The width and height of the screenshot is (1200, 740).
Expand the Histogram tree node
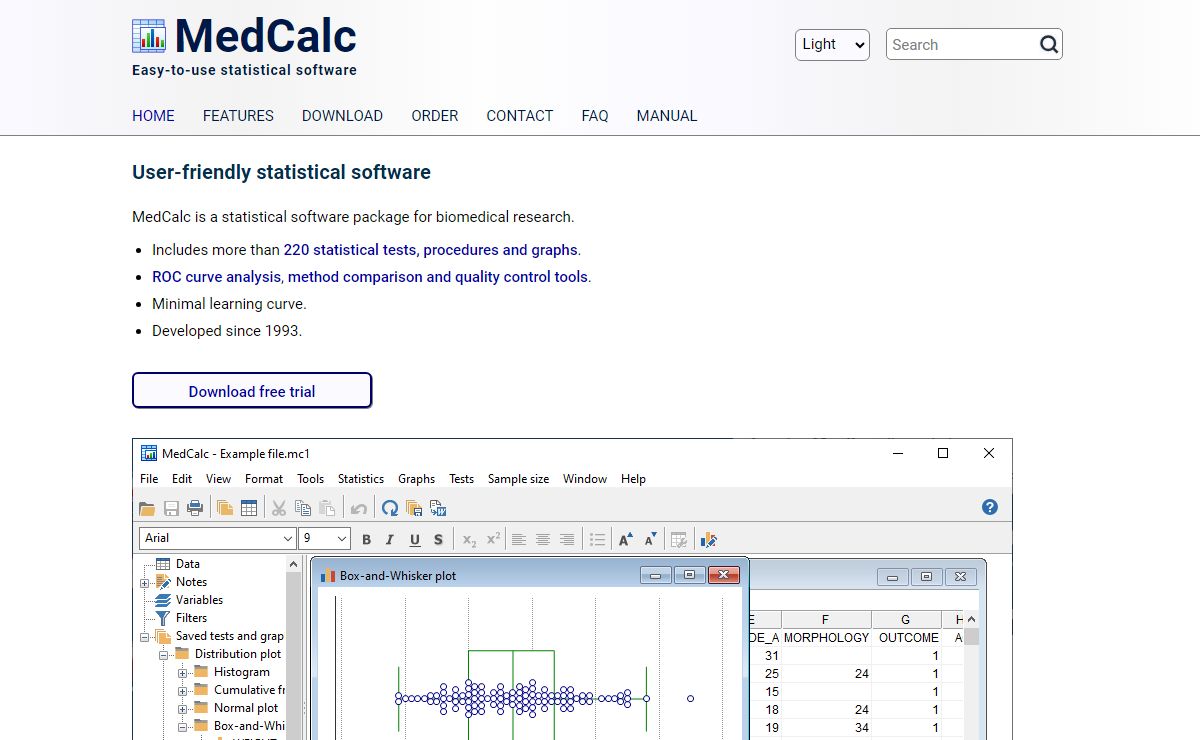point(182,672)
